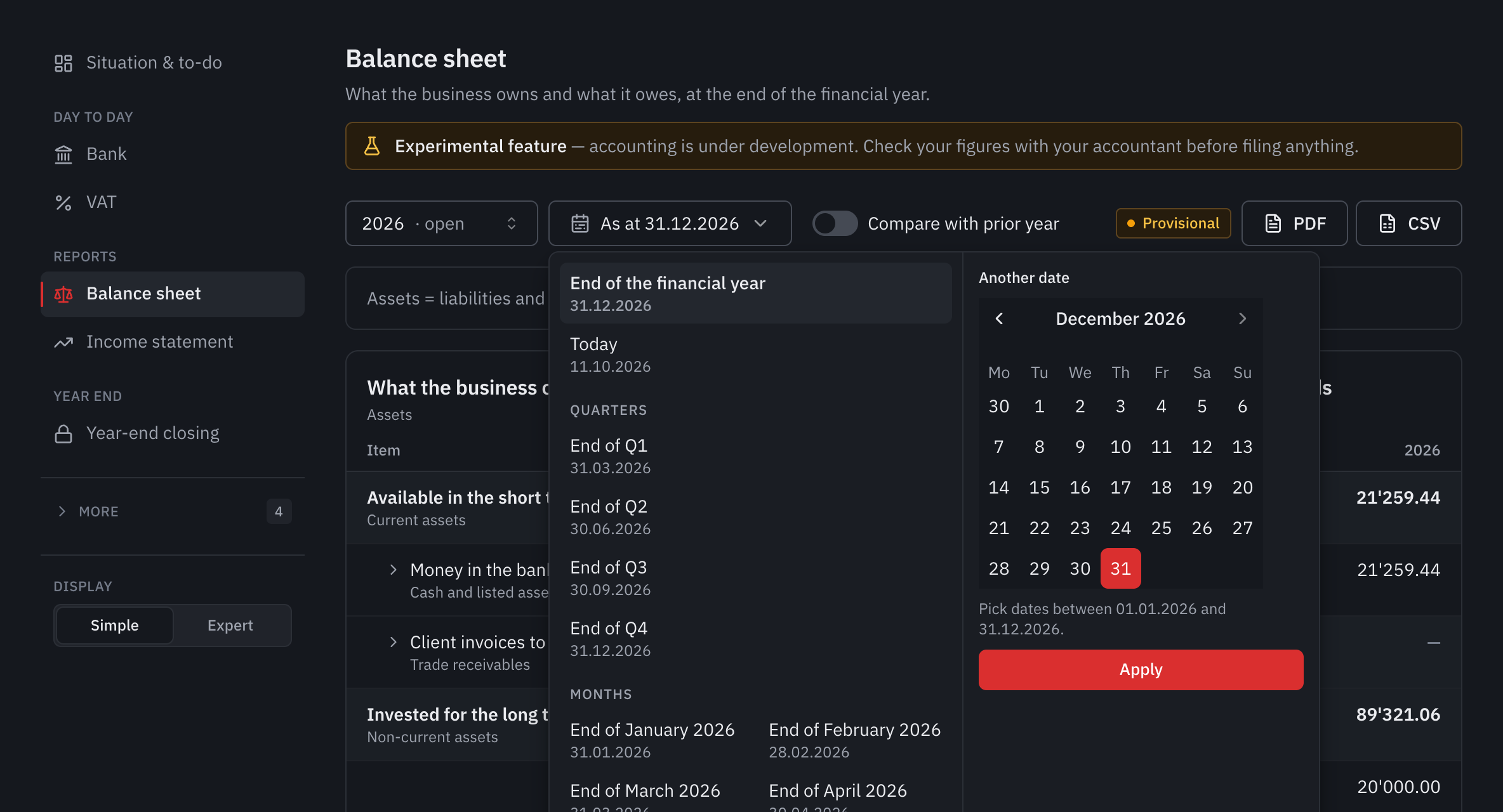Go to next month in calendar
Image resolution: width=1503 pixels, height=812 pixels.
(1243, 318)
